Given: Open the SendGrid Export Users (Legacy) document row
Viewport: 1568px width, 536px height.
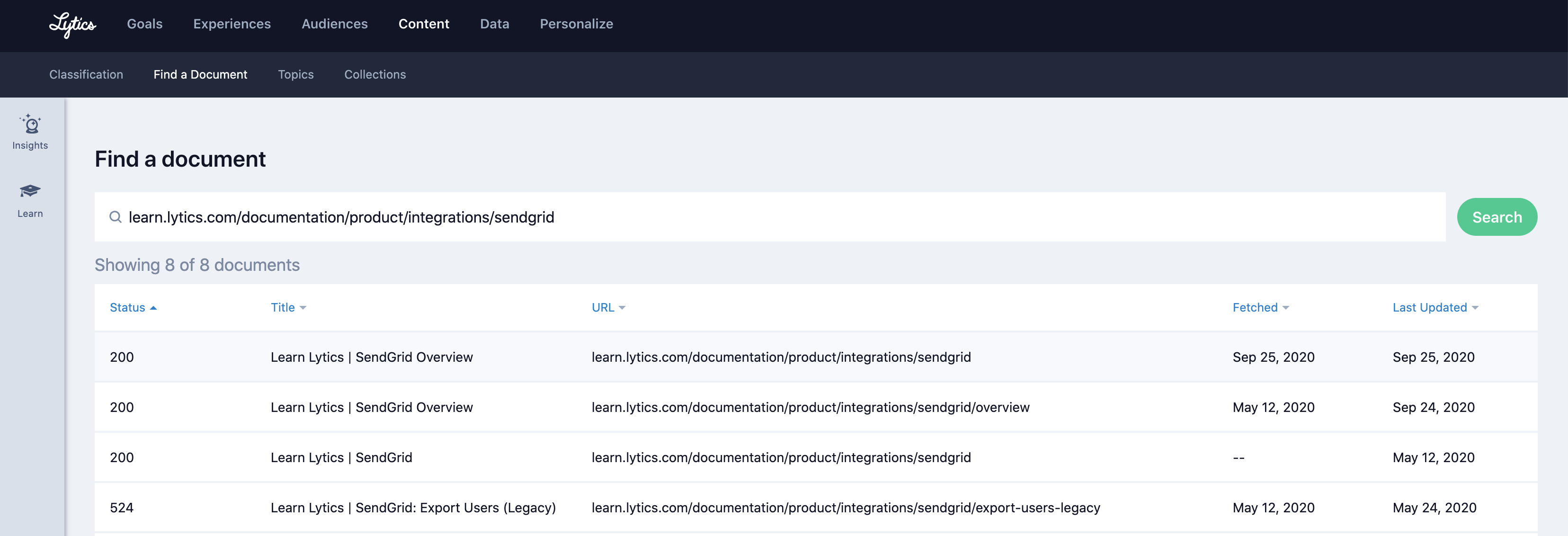Looking at the screenshot, I should coord(413,508).
